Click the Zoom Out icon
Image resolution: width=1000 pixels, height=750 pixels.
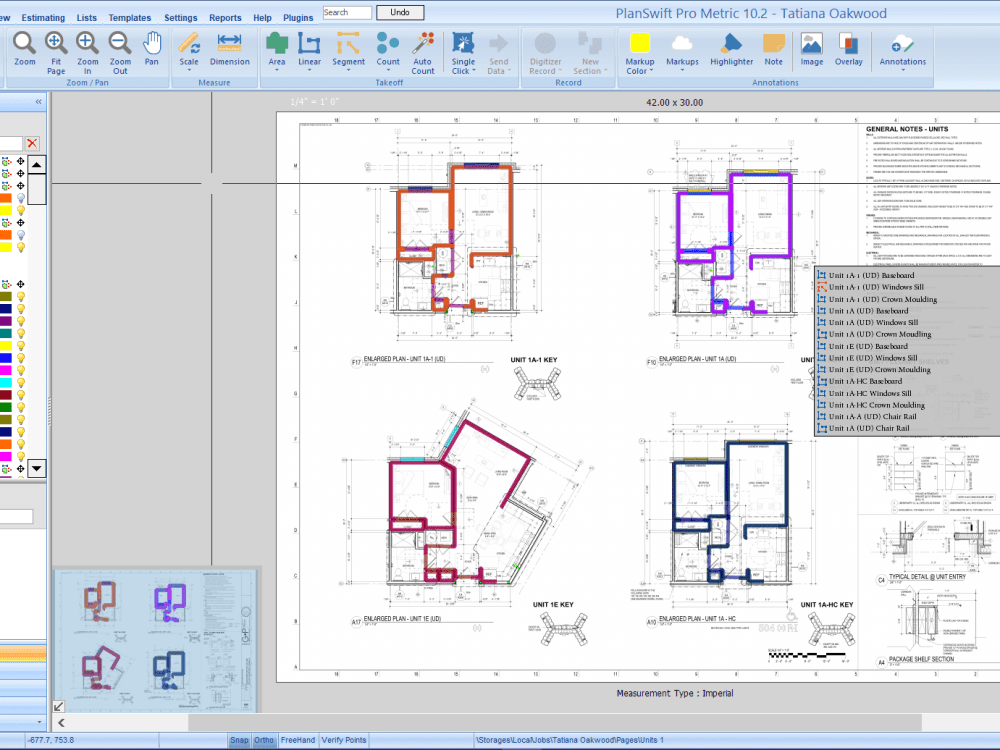[x=120, y=53]
